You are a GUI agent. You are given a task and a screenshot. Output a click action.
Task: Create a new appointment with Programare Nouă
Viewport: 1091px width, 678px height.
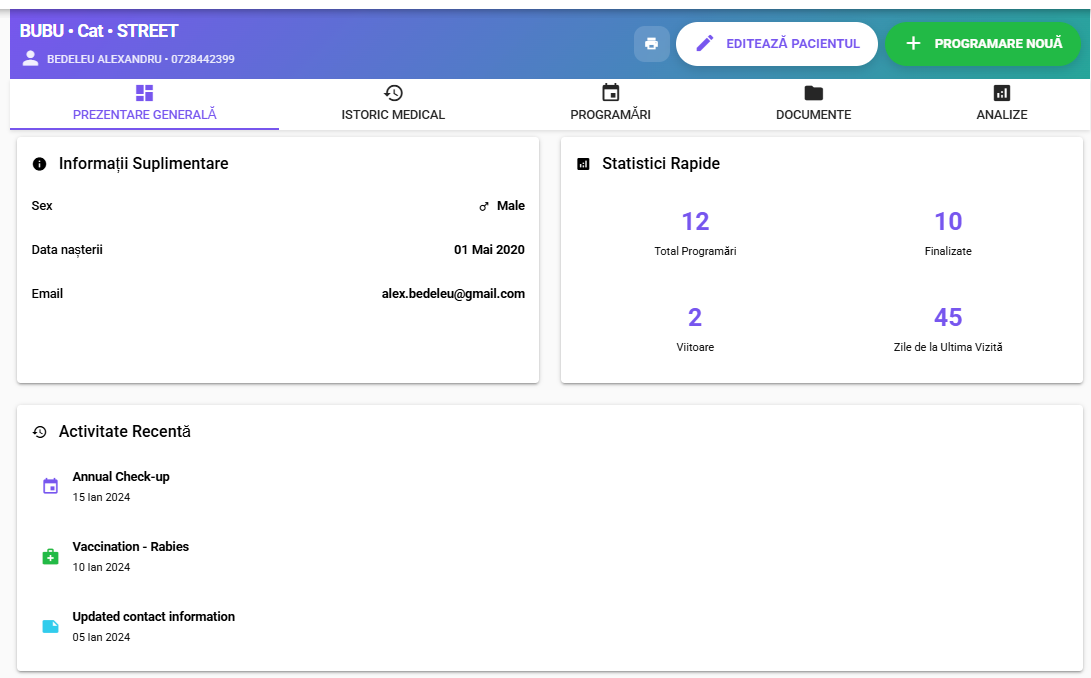(x=982, y=44)
